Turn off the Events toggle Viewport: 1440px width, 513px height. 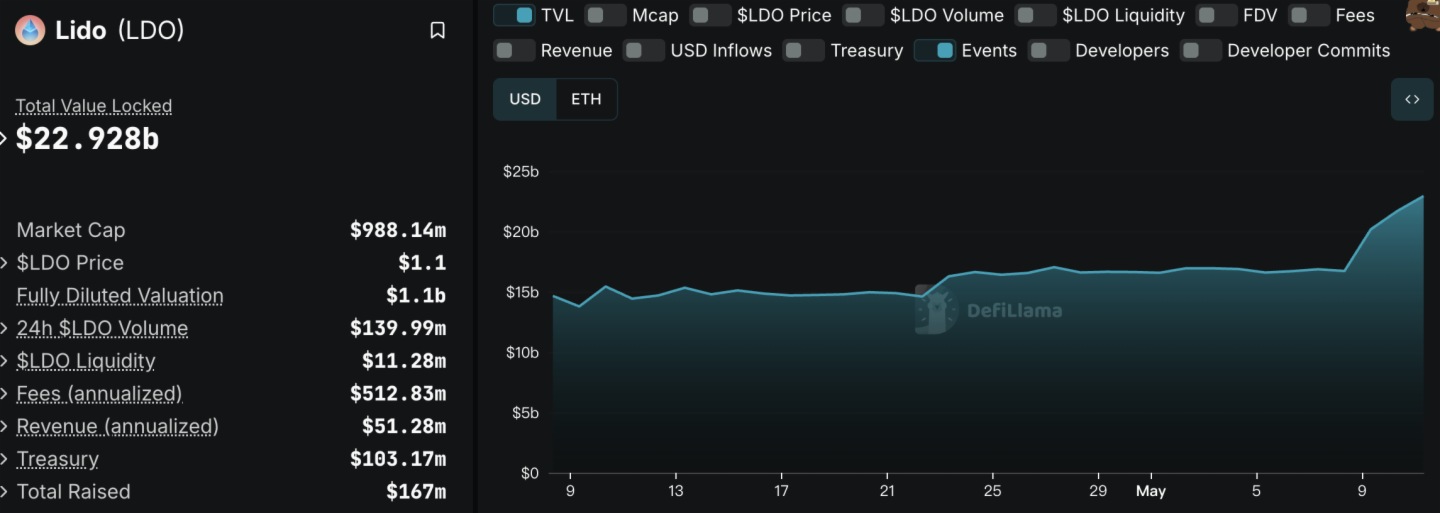(x=935, y=50)
